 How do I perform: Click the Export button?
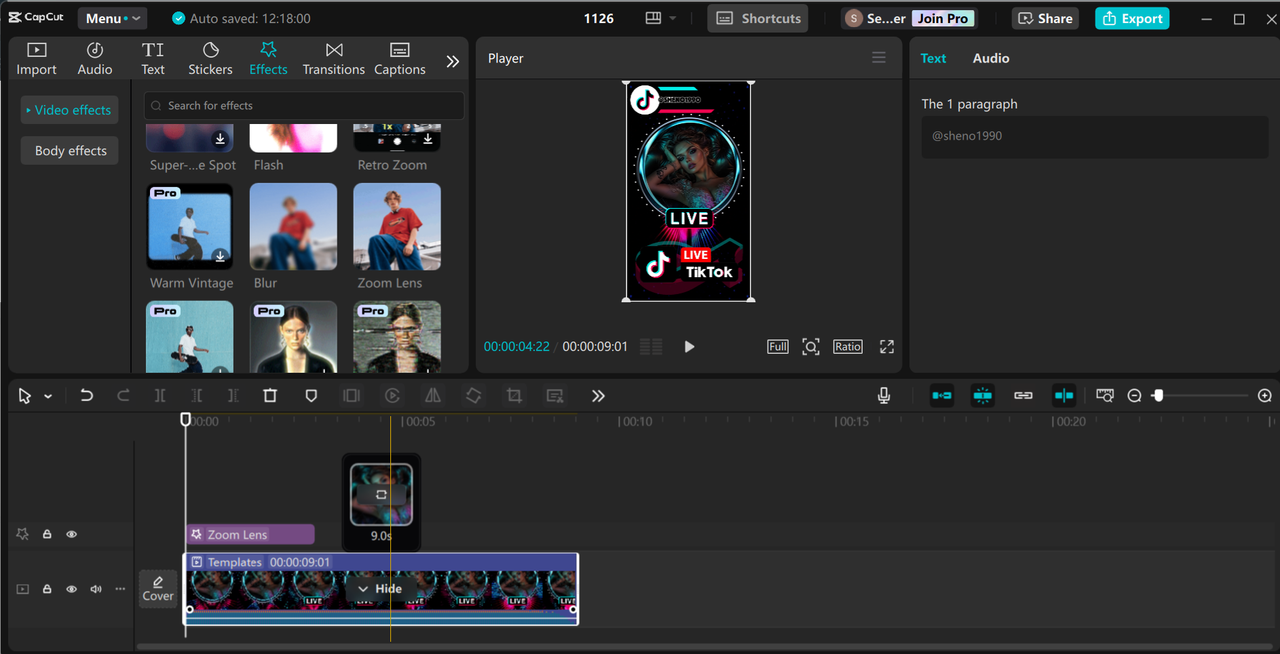point(1132,18)
